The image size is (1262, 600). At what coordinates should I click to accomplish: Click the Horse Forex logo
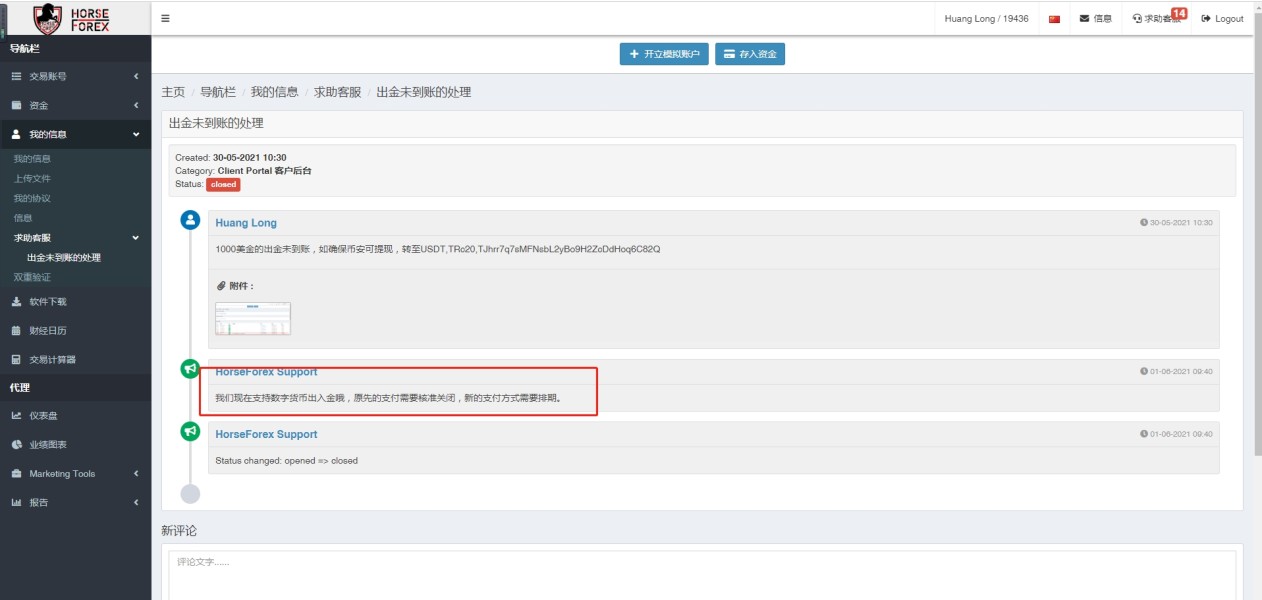pos(71,18)
